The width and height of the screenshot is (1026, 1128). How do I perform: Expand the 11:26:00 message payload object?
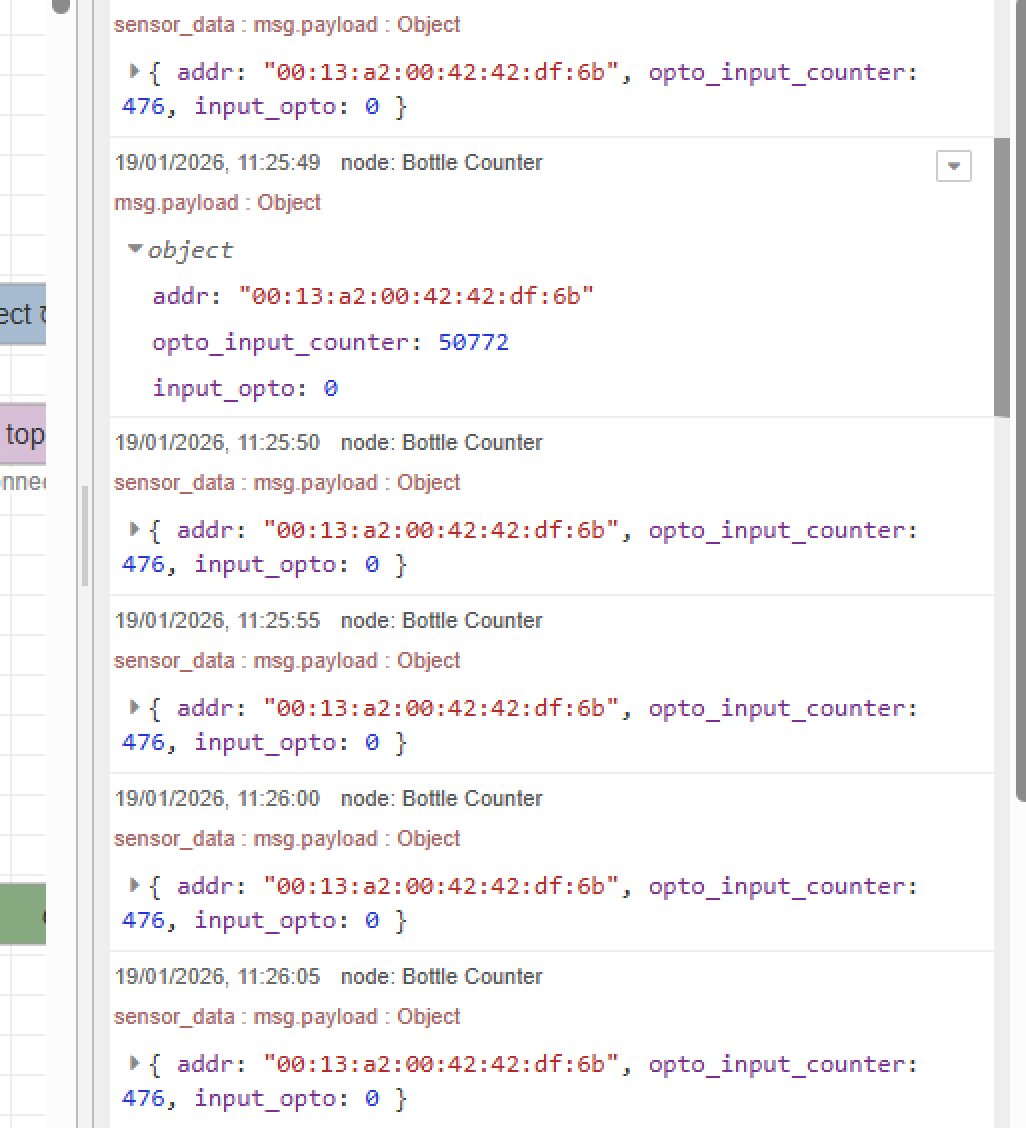tap(135, 885)
